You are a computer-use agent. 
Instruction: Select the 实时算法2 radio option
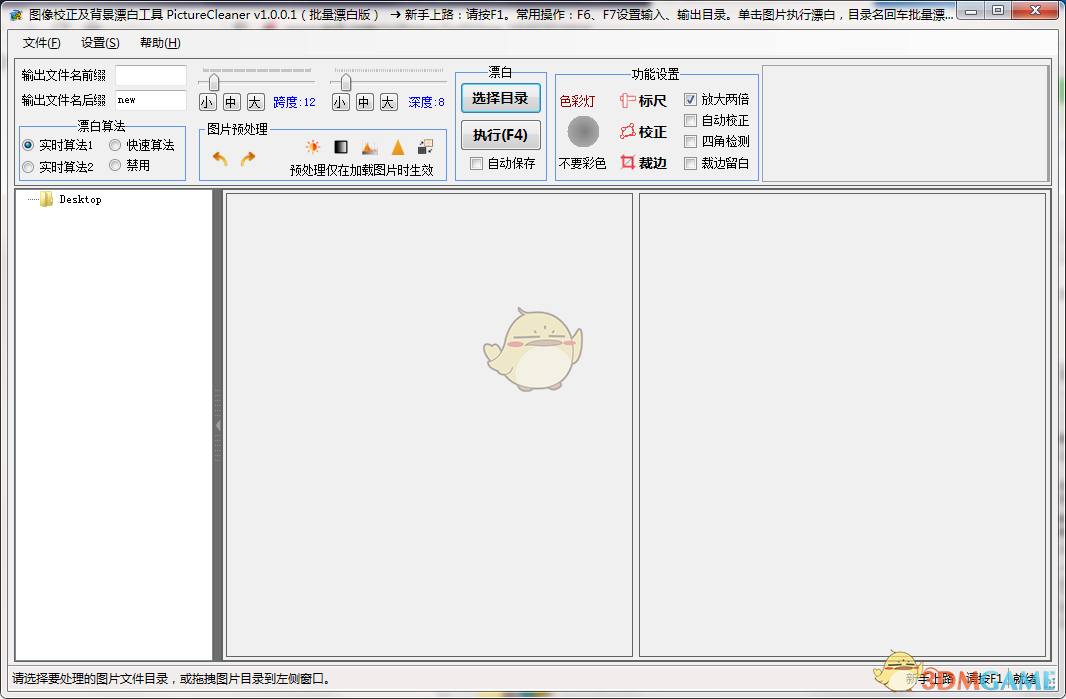(x=28, y=167)
